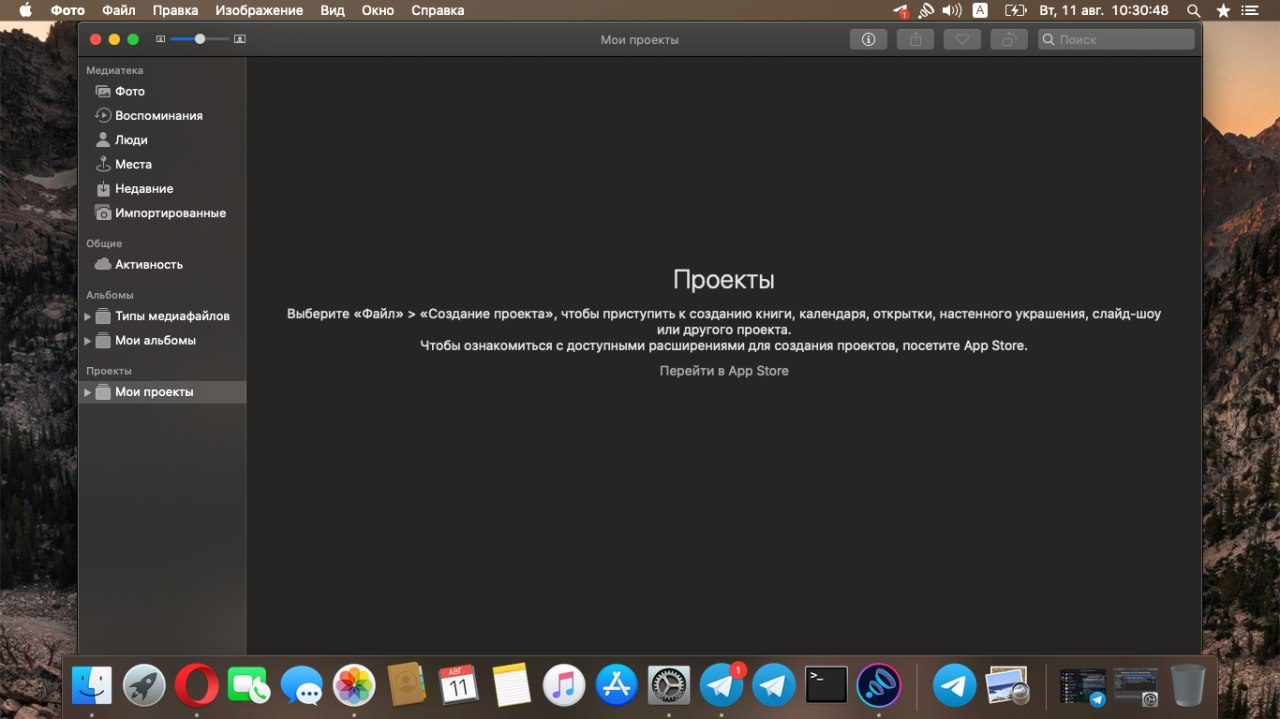Adjust the thumbnail zoom slider knob

pos(200,39)
